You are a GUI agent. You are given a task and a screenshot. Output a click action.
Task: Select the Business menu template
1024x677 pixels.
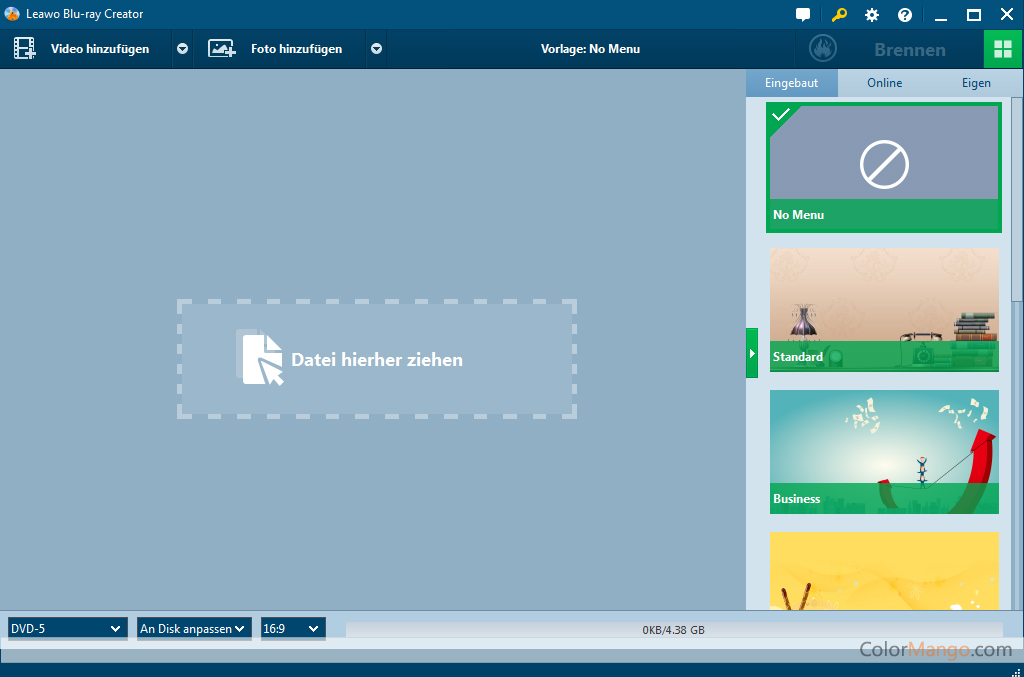tap(884, 452)
